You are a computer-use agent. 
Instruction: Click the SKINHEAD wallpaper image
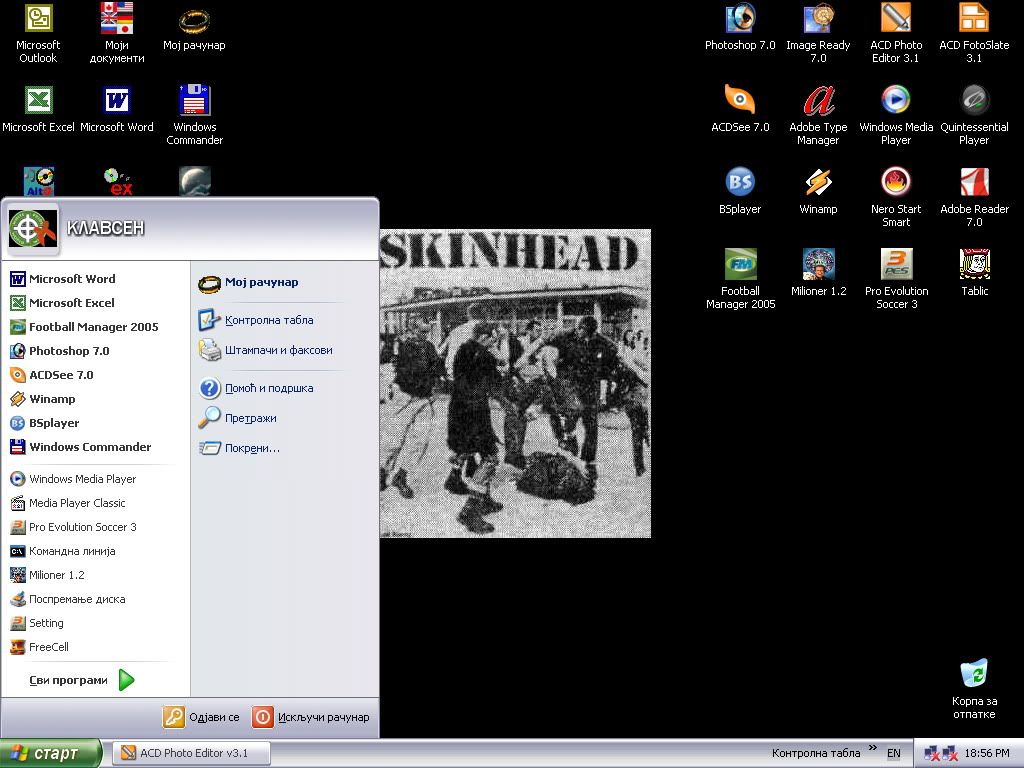[515, 383]
